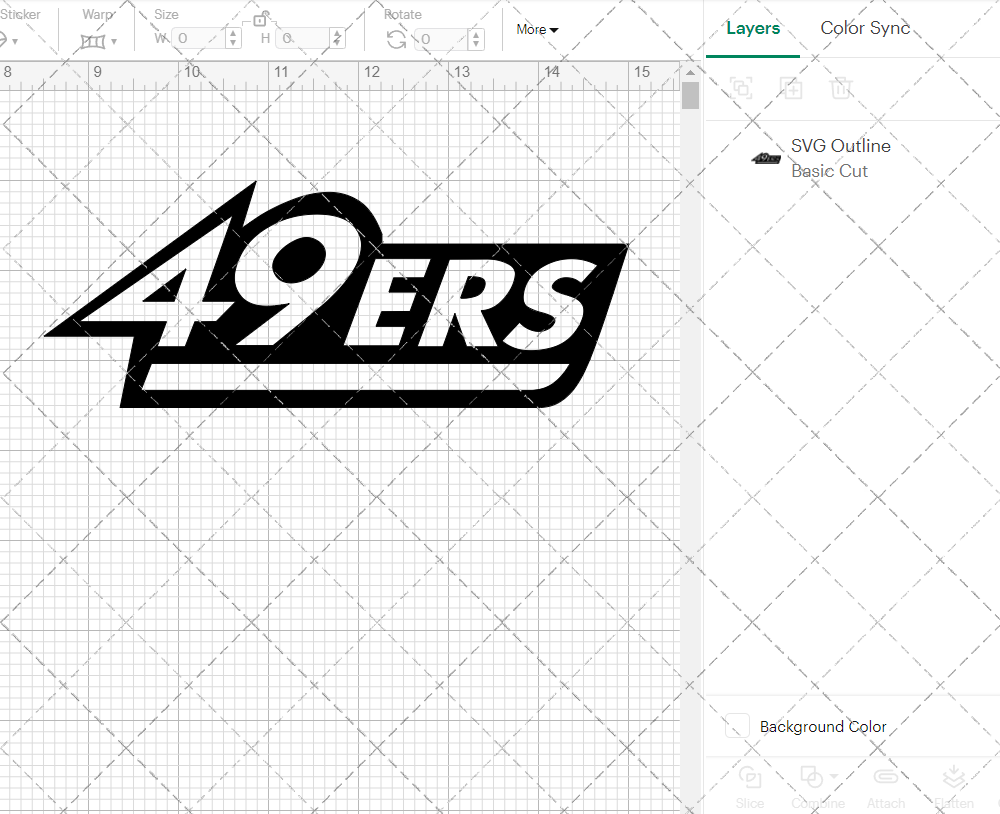Switch to the Color Sync tab
The width and height of the screenshot is (1000, 814).
tap(864, 28)
